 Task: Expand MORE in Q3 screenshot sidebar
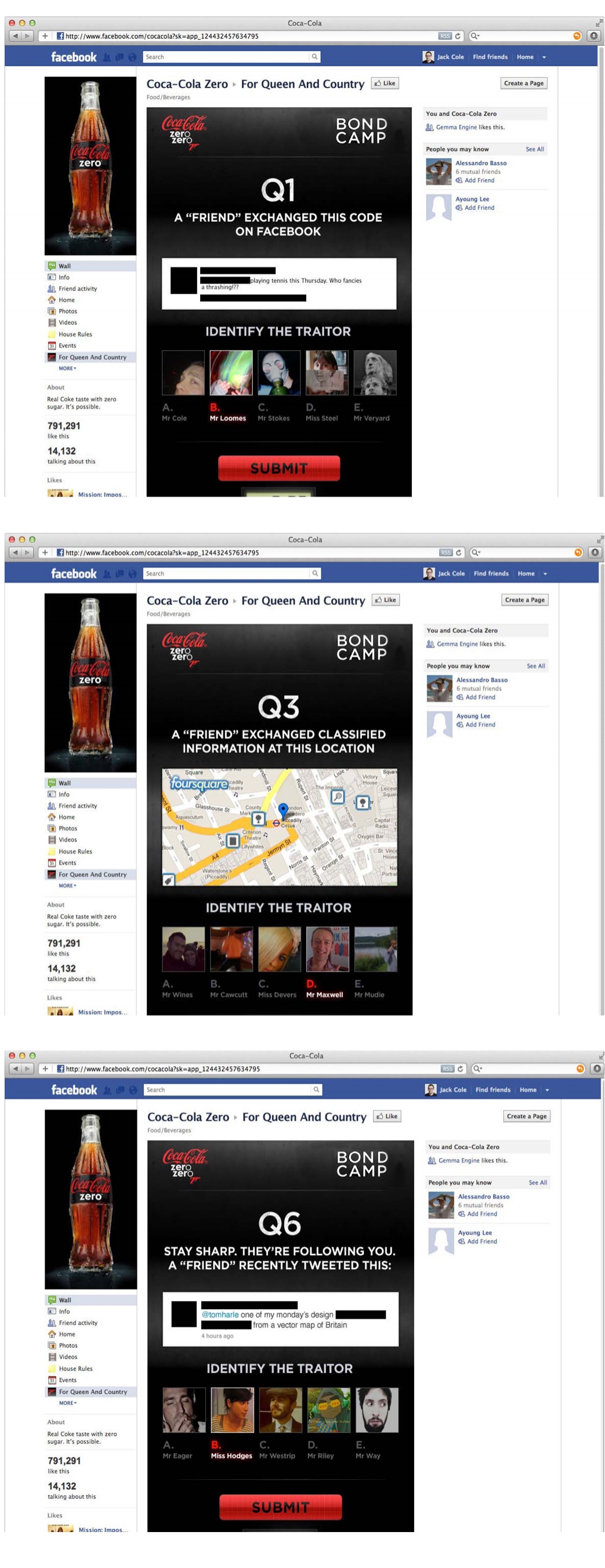click(67, 886)
